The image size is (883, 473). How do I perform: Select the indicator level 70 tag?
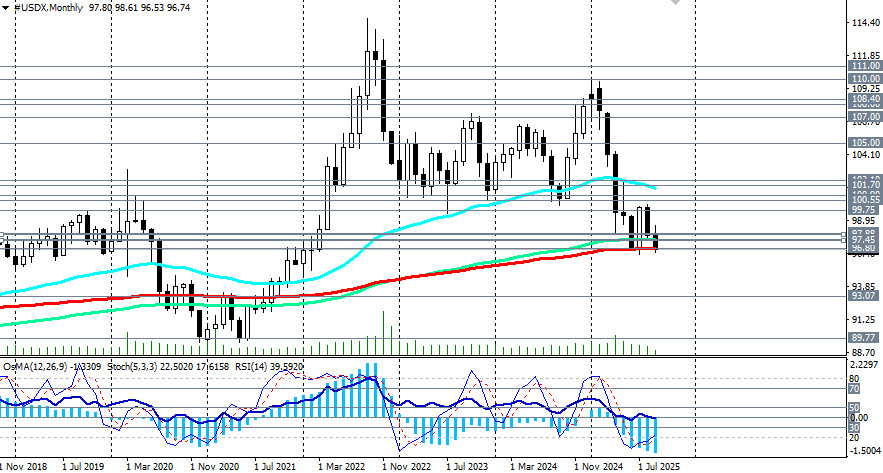click(854, 389)
